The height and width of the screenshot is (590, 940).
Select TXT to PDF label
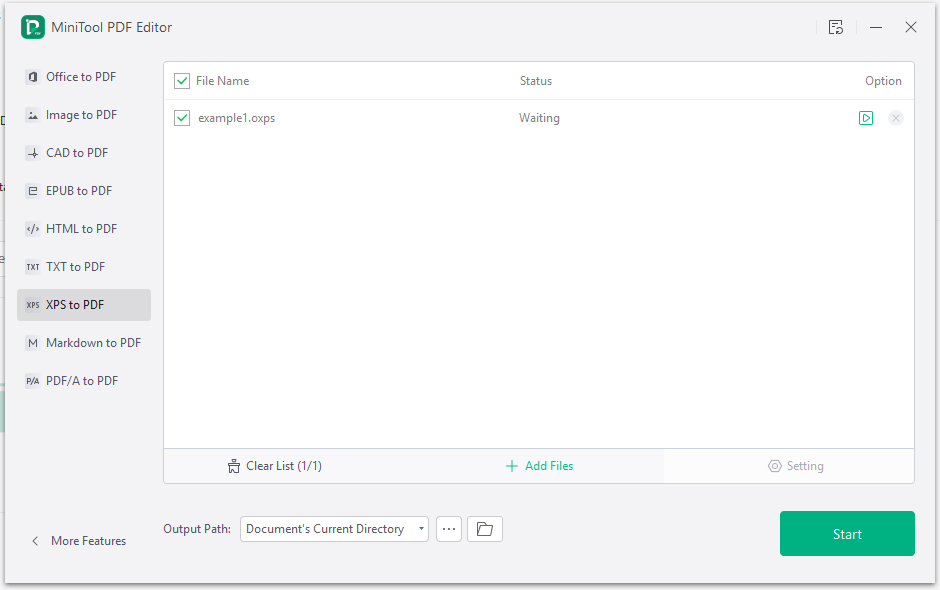tap(76, 267)
